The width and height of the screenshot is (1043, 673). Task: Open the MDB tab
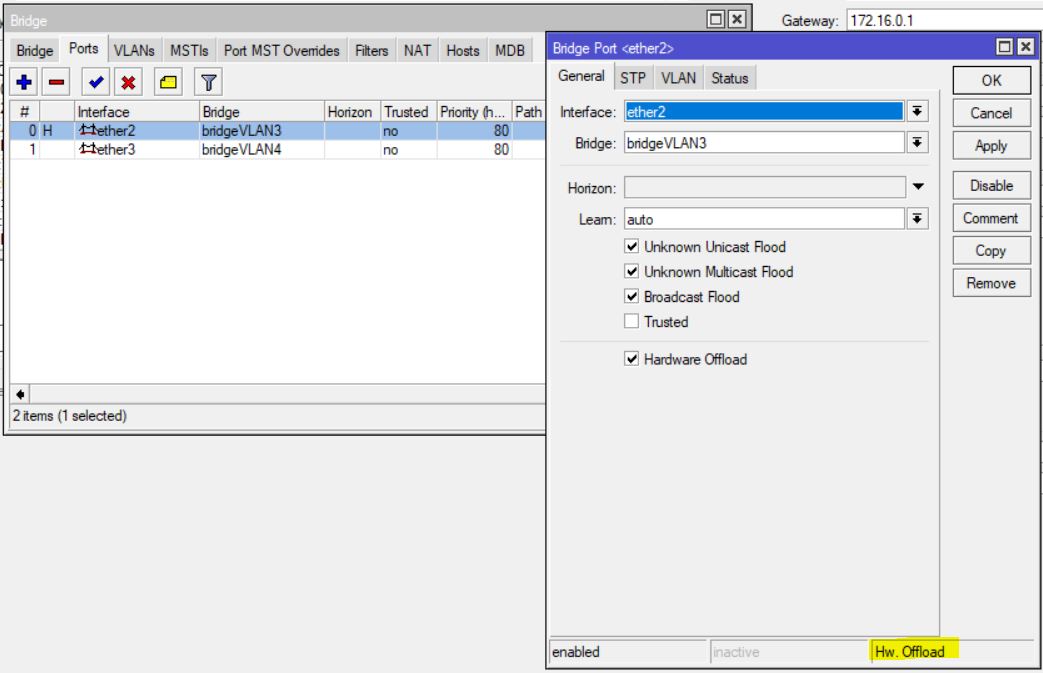pyautogui.click(x=510, y=51)
